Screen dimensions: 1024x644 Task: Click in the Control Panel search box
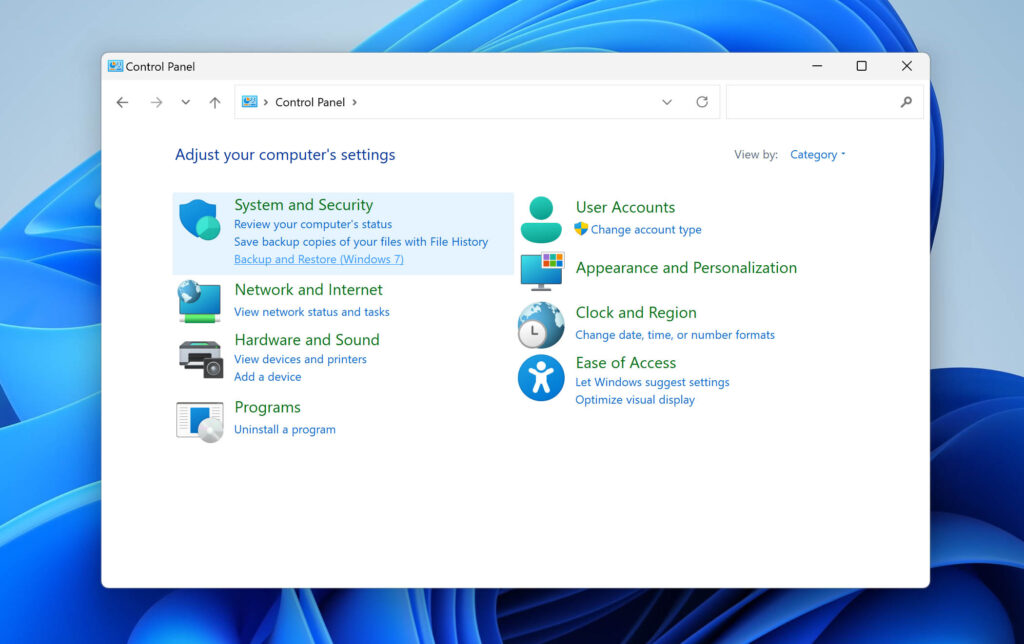[x=825, y=102]
